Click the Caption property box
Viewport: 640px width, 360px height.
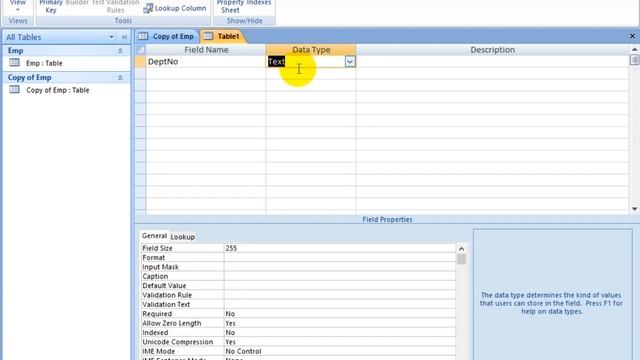340,276
